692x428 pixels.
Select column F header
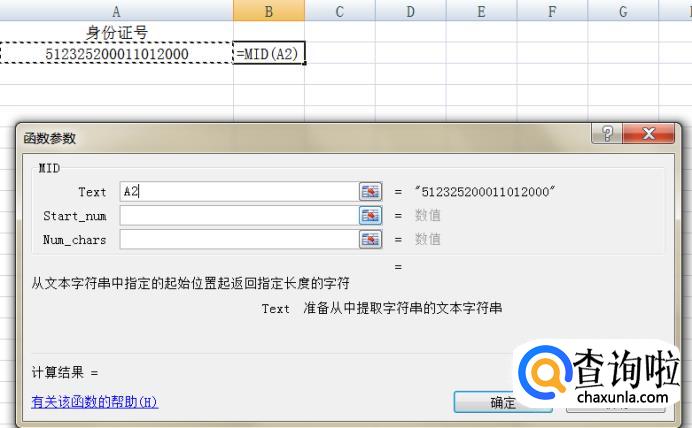[553, 11]
